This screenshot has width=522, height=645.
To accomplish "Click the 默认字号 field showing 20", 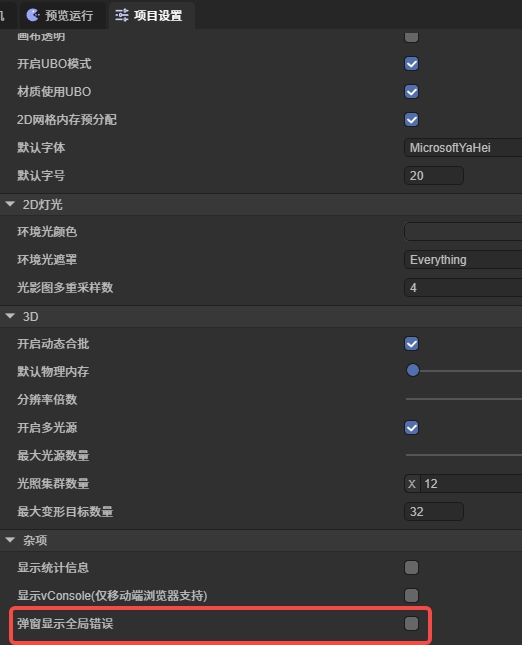I will point(434,176).
